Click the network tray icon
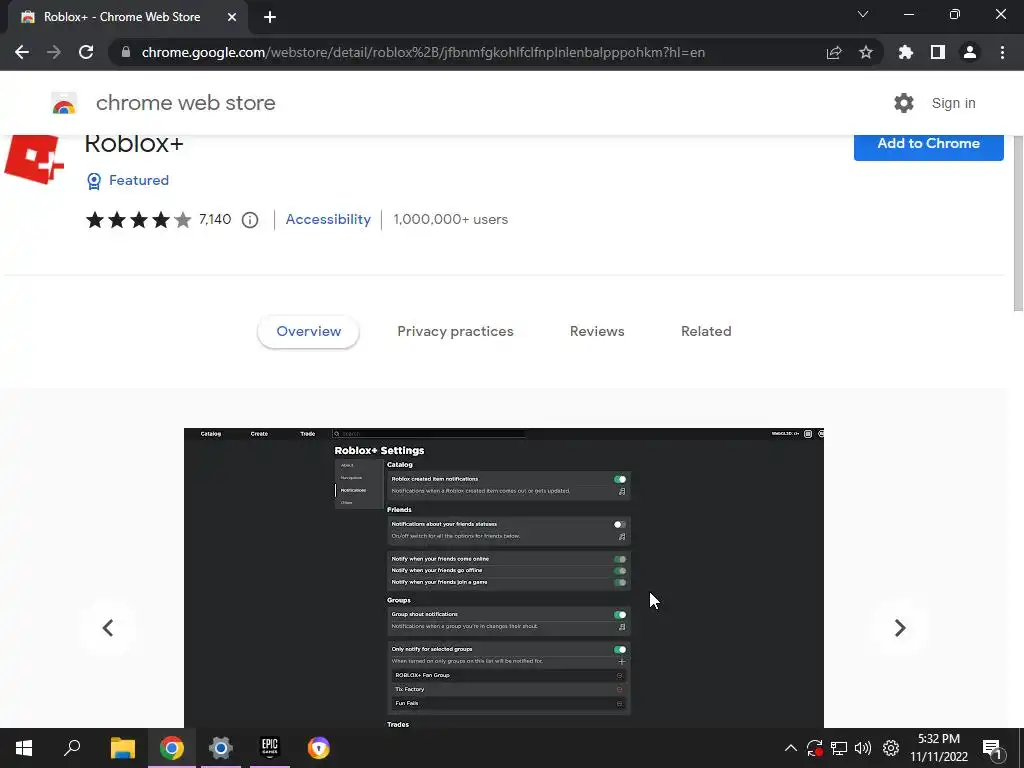 click(839, 748)
